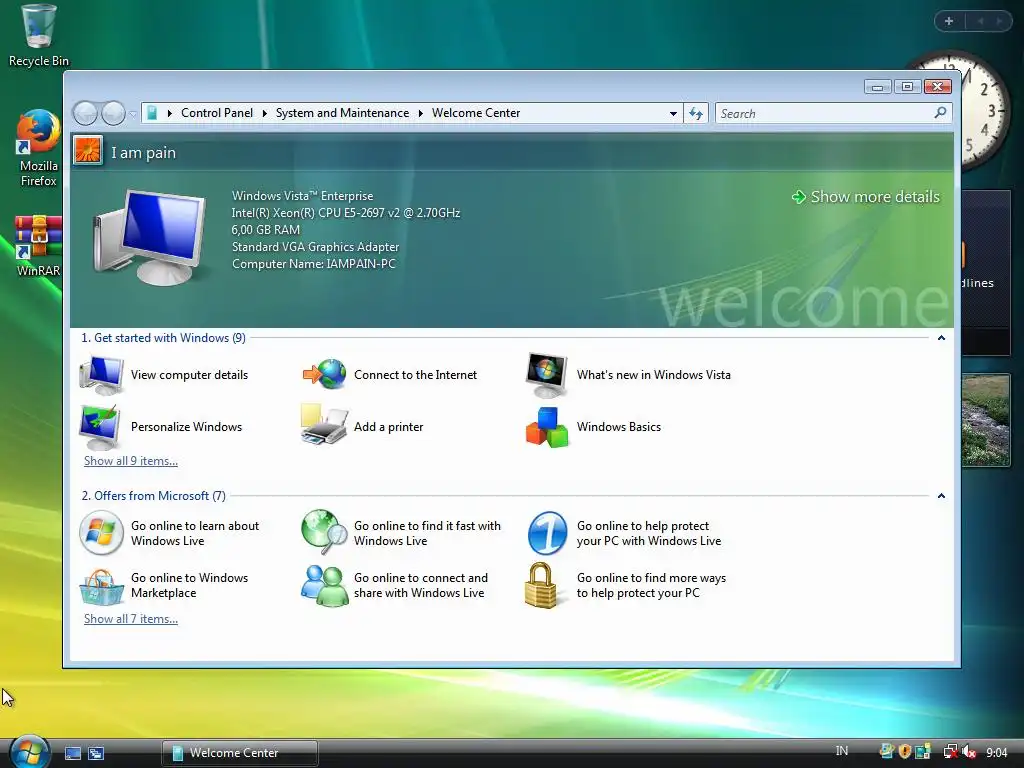The image size is (1024, 768).
Task: Click the muted volume tray icon
Action: click(969, 752)
